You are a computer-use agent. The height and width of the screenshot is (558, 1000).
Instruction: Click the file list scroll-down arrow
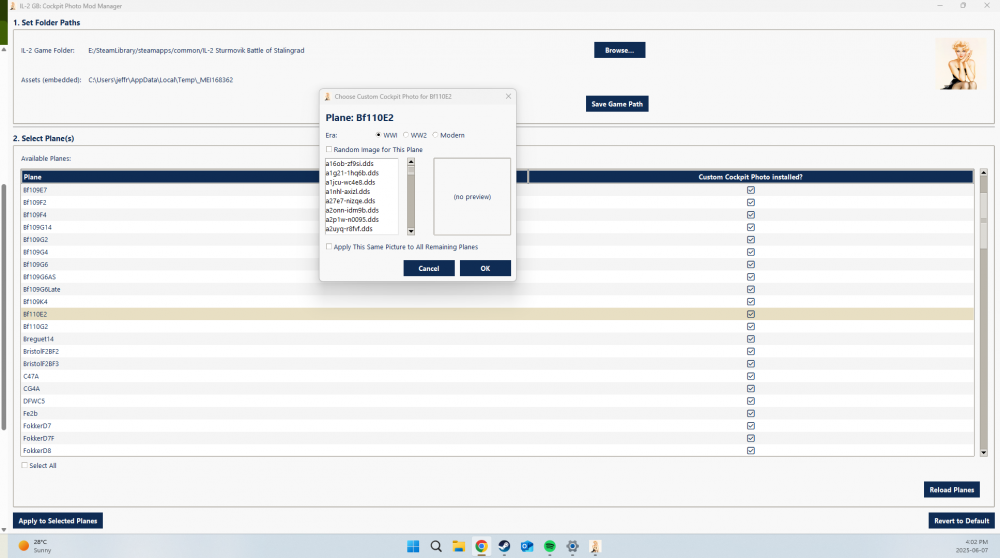(x=411, y=231)
